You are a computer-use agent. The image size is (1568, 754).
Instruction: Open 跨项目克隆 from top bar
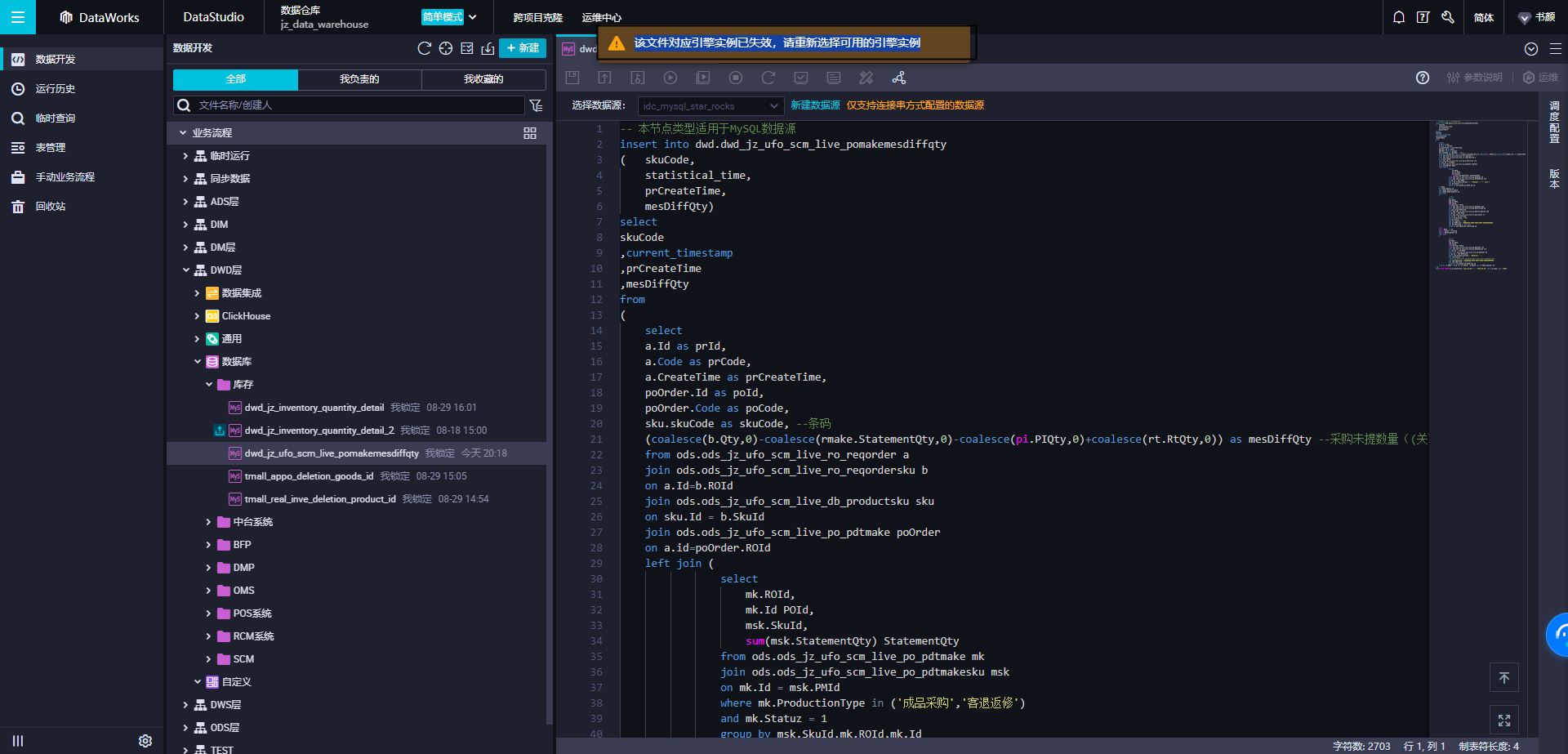(x=537, y=17)
